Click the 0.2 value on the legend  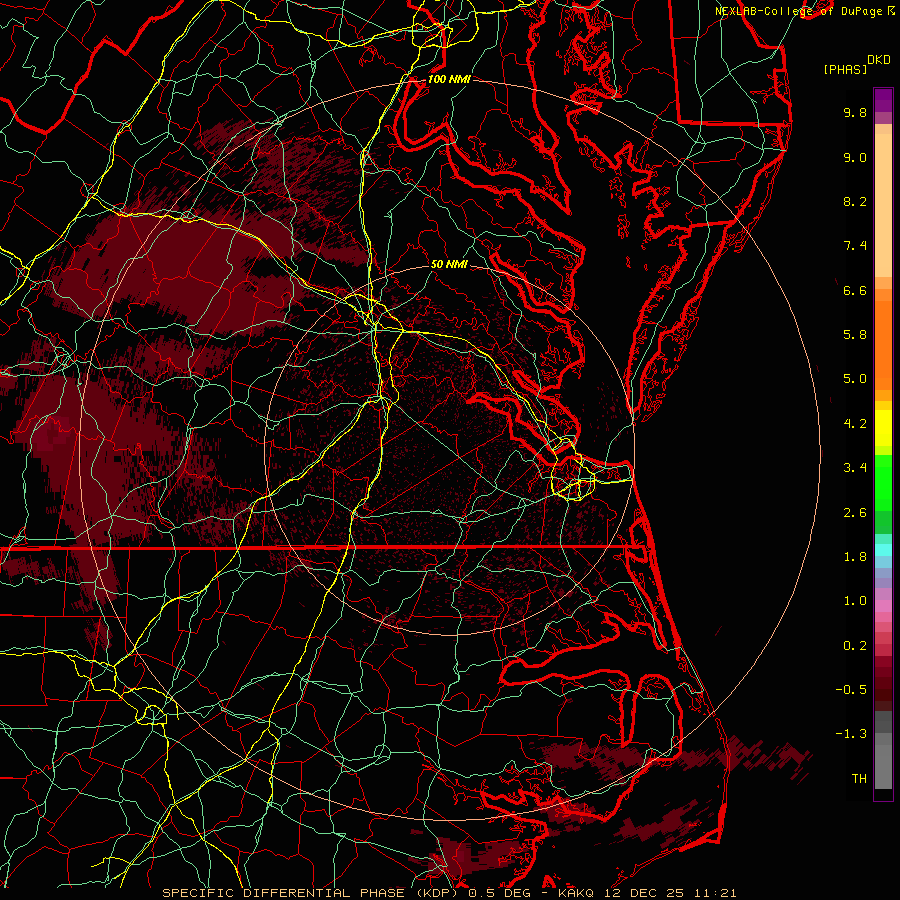pyautogui.click(x=855, y=646)
